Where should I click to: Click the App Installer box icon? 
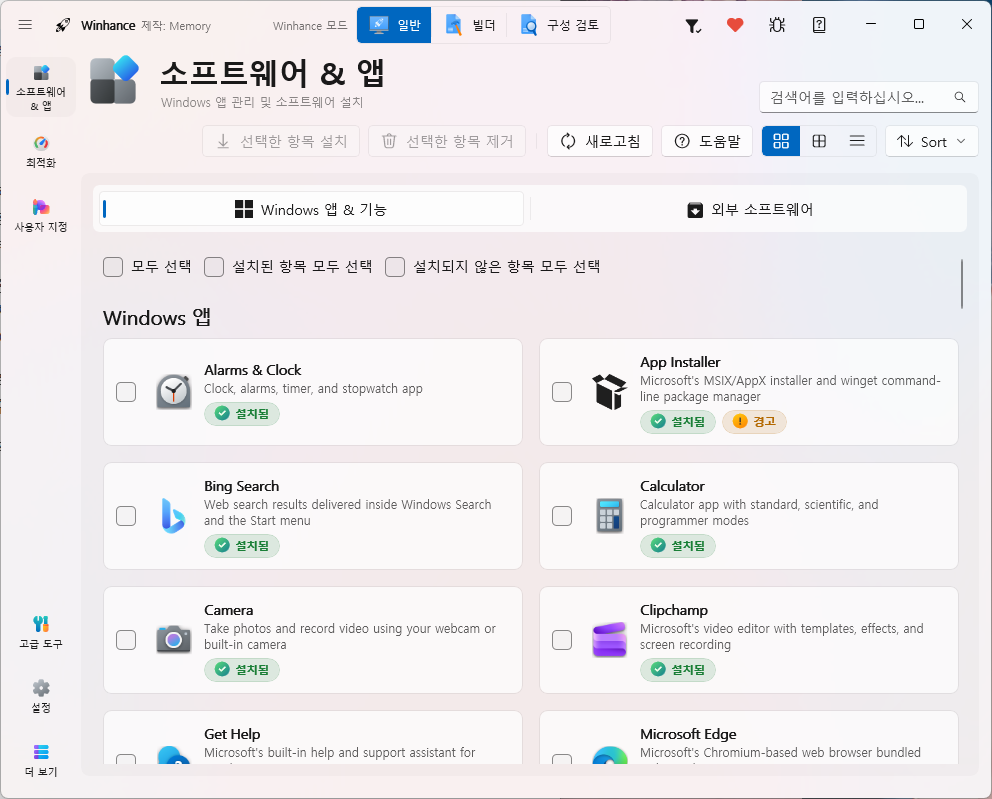coord(609,392)
